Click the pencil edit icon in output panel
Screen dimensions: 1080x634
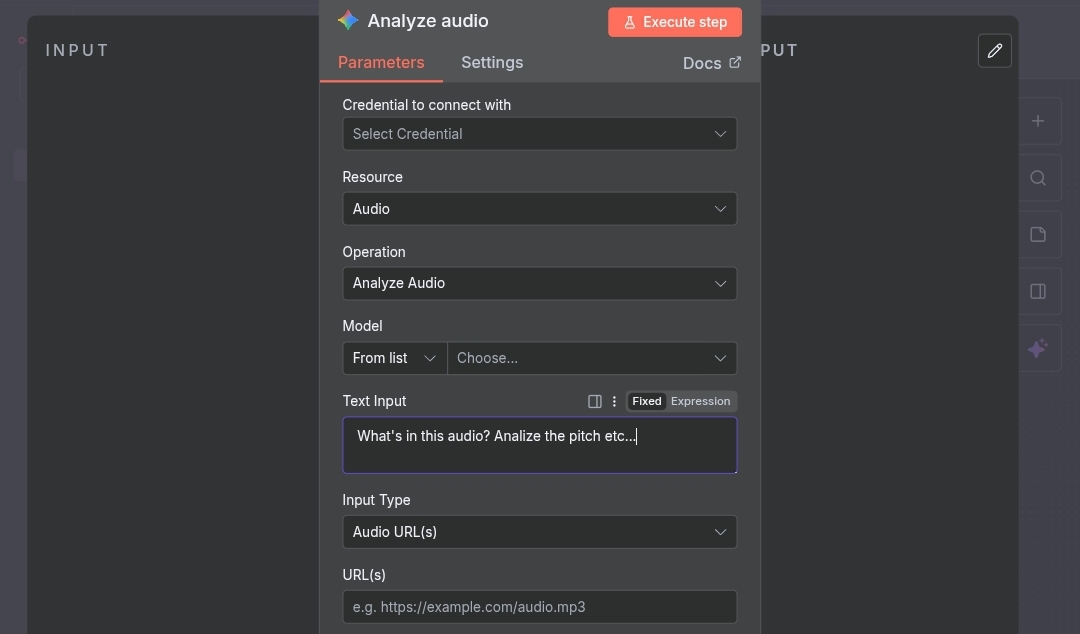click(994, 51)
